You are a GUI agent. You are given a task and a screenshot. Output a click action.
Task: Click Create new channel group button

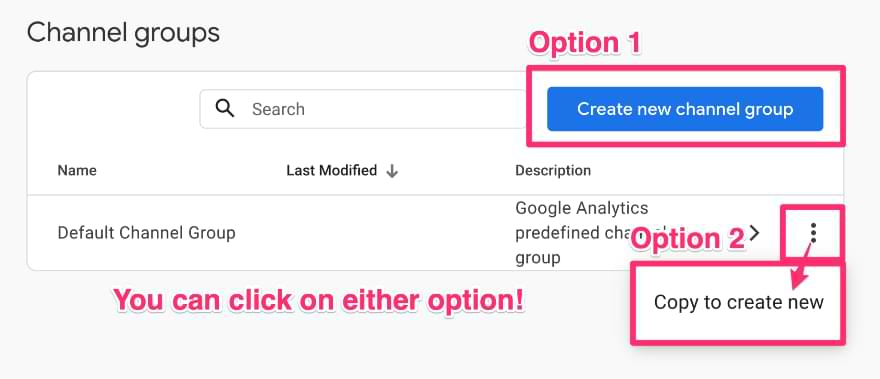coord(685,109)
